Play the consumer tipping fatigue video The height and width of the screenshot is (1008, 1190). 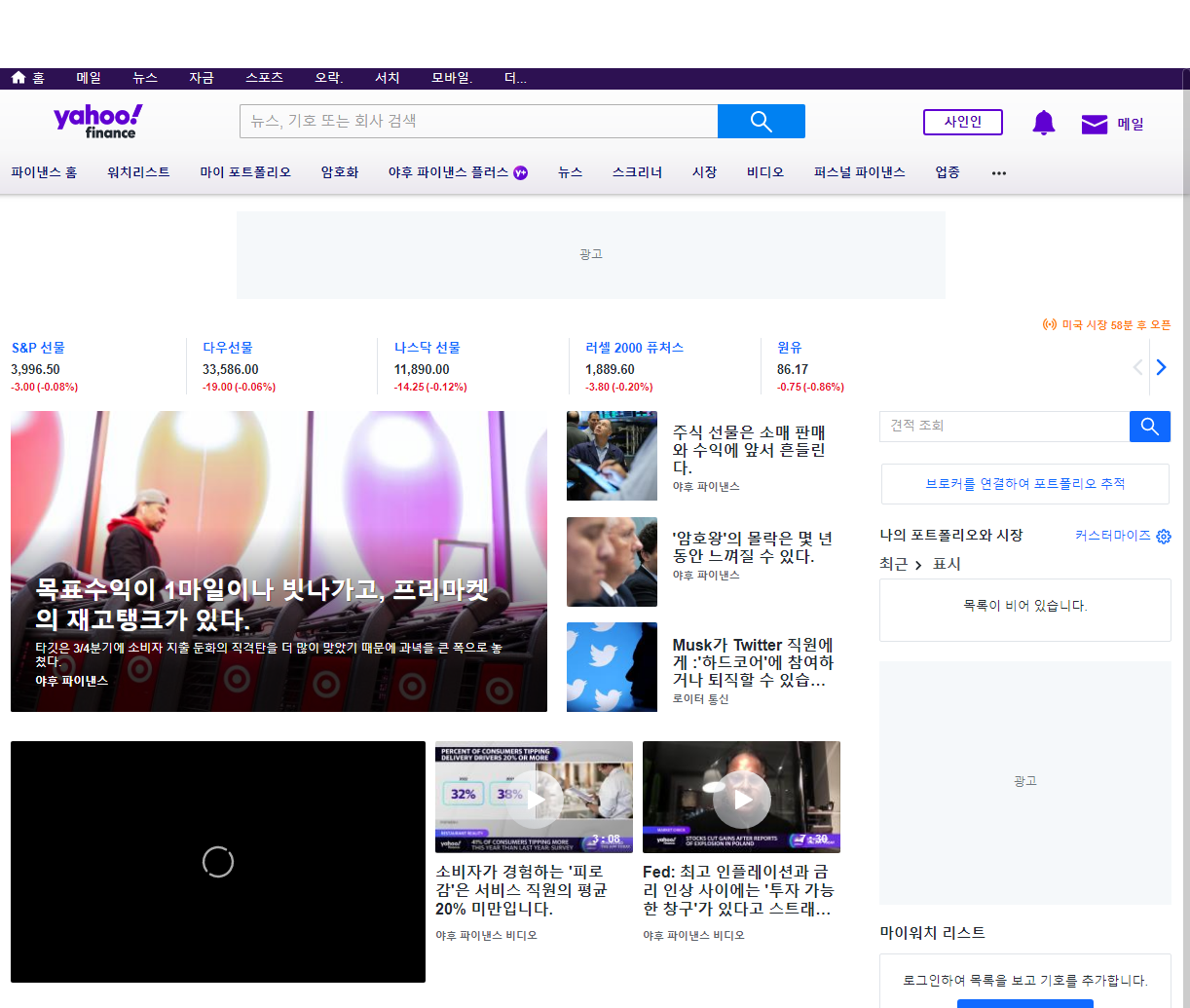(x=534, y=798)
